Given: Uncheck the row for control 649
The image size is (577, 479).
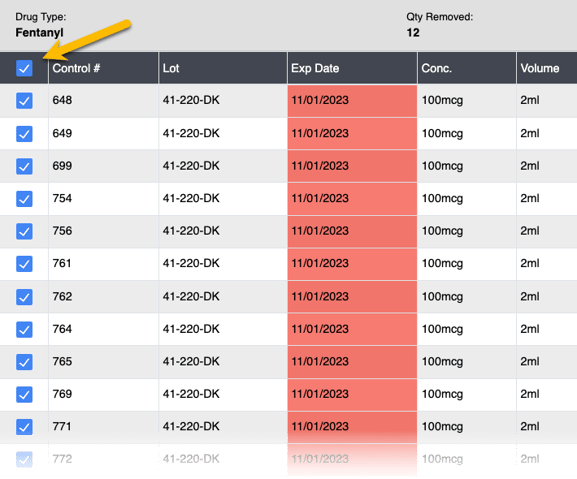Looking at the screenshot, I should click(x=24, y=134).
